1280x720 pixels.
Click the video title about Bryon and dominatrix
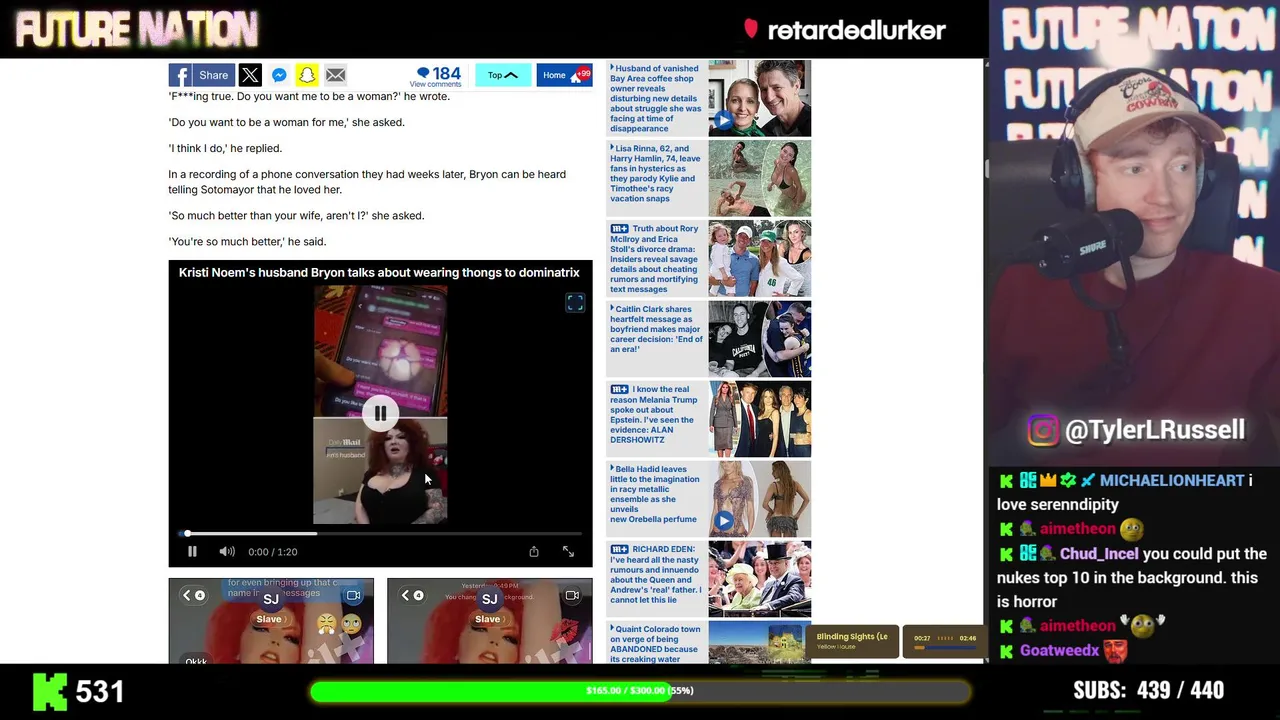pyautogui.click(x=379, y=272)
